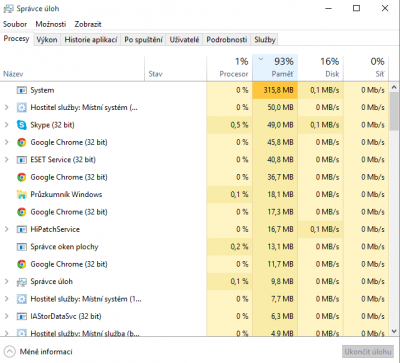Click the sort arrow above Paměť column
The height and width of the screenshot is (363, 400).
tap(261, 59)
